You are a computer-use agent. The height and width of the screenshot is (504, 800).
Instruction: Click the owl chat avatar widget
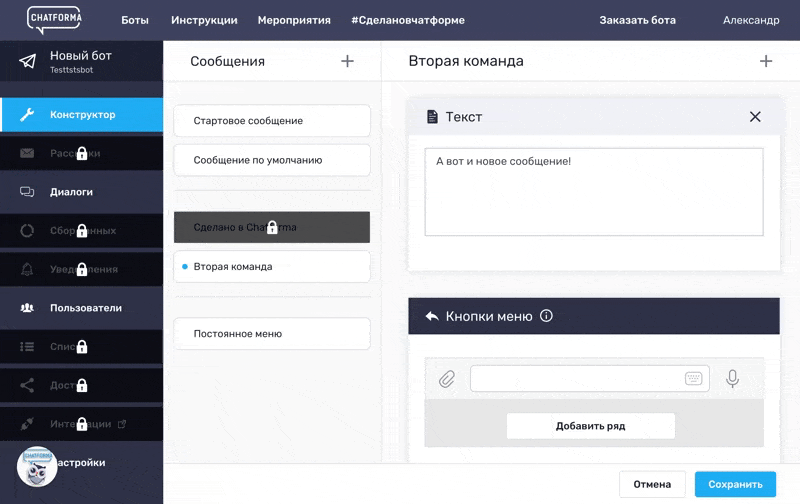click(x=37, y=467)
